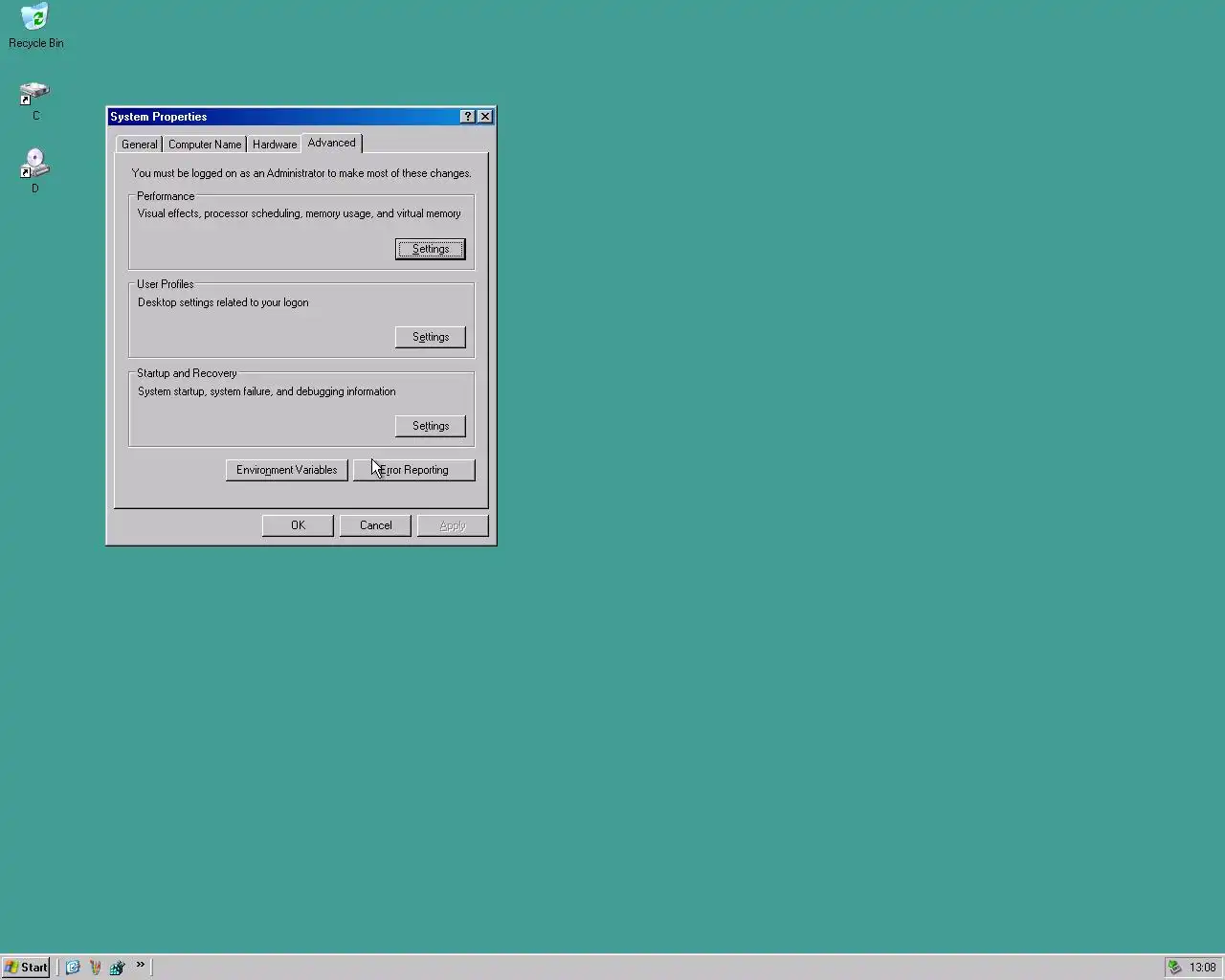The width and height of the screenshot is (1225, 980).
Task: Close the System Properties dialog
Action: [485, 117]
